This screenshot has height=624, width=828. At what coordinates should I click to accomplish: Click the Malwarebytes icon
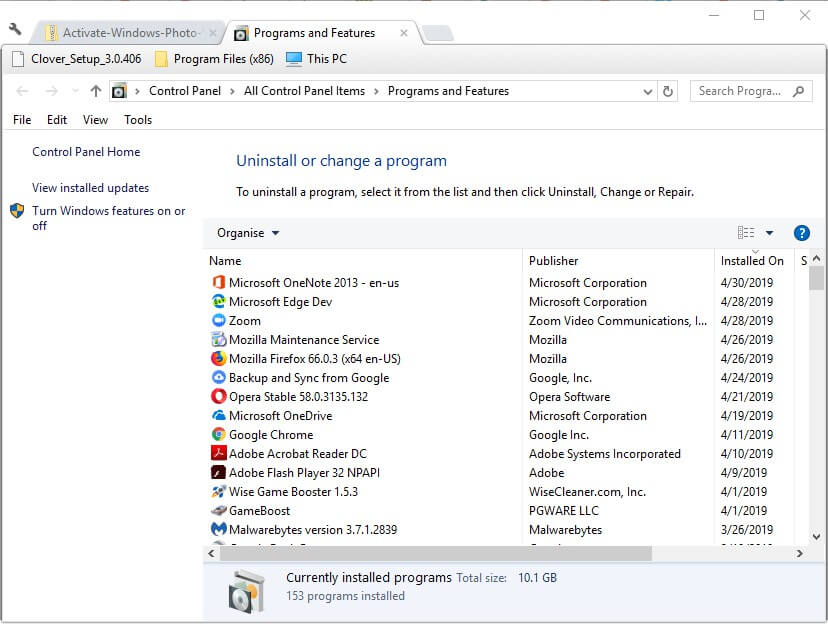coord(218,530)
